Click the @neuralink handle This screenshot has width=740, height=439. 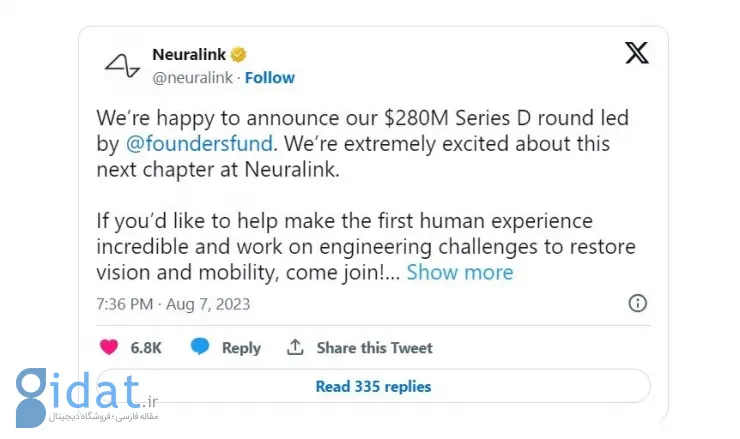[x=193, y=77]
